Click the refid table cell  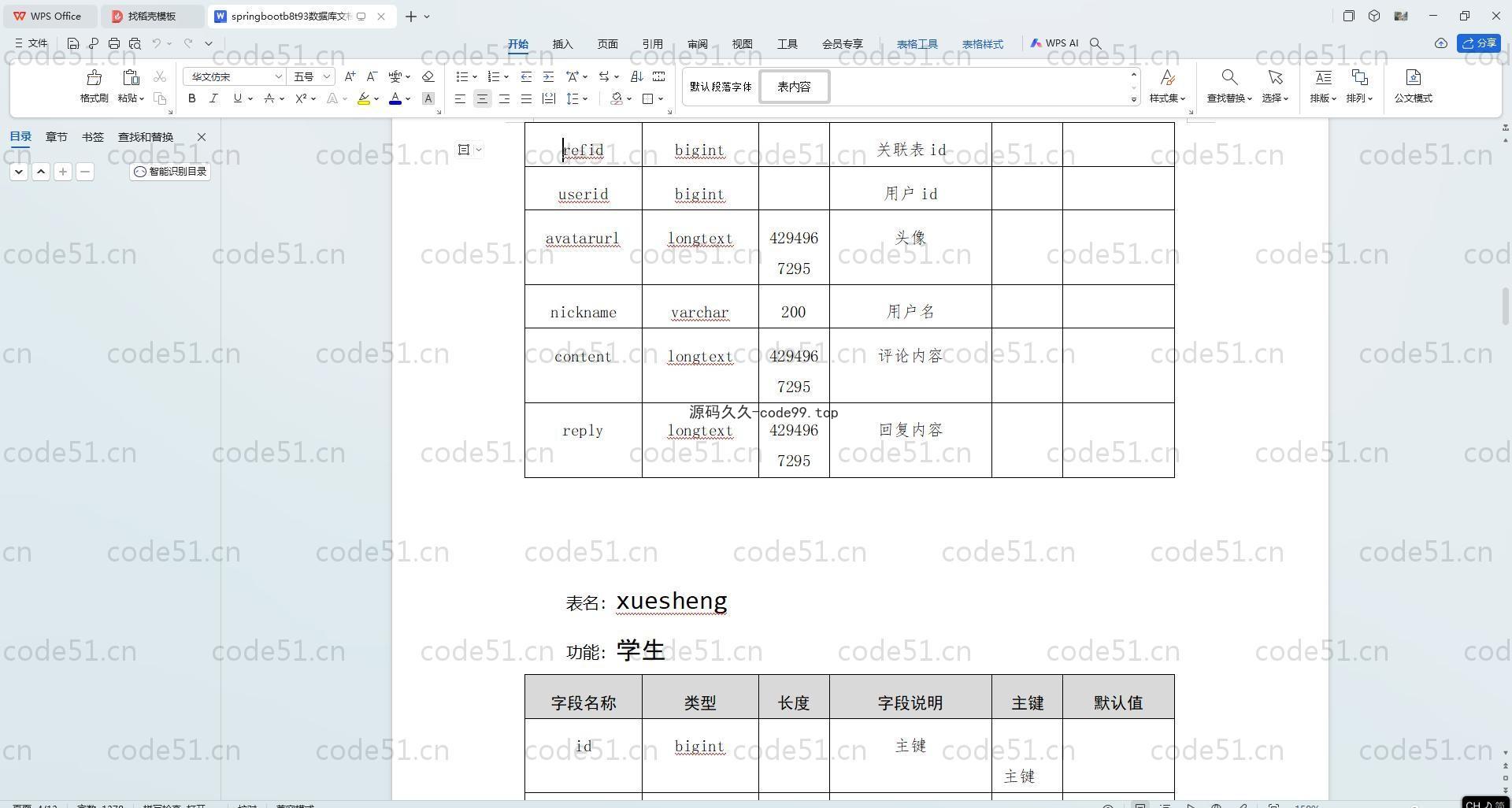[584, 145]
